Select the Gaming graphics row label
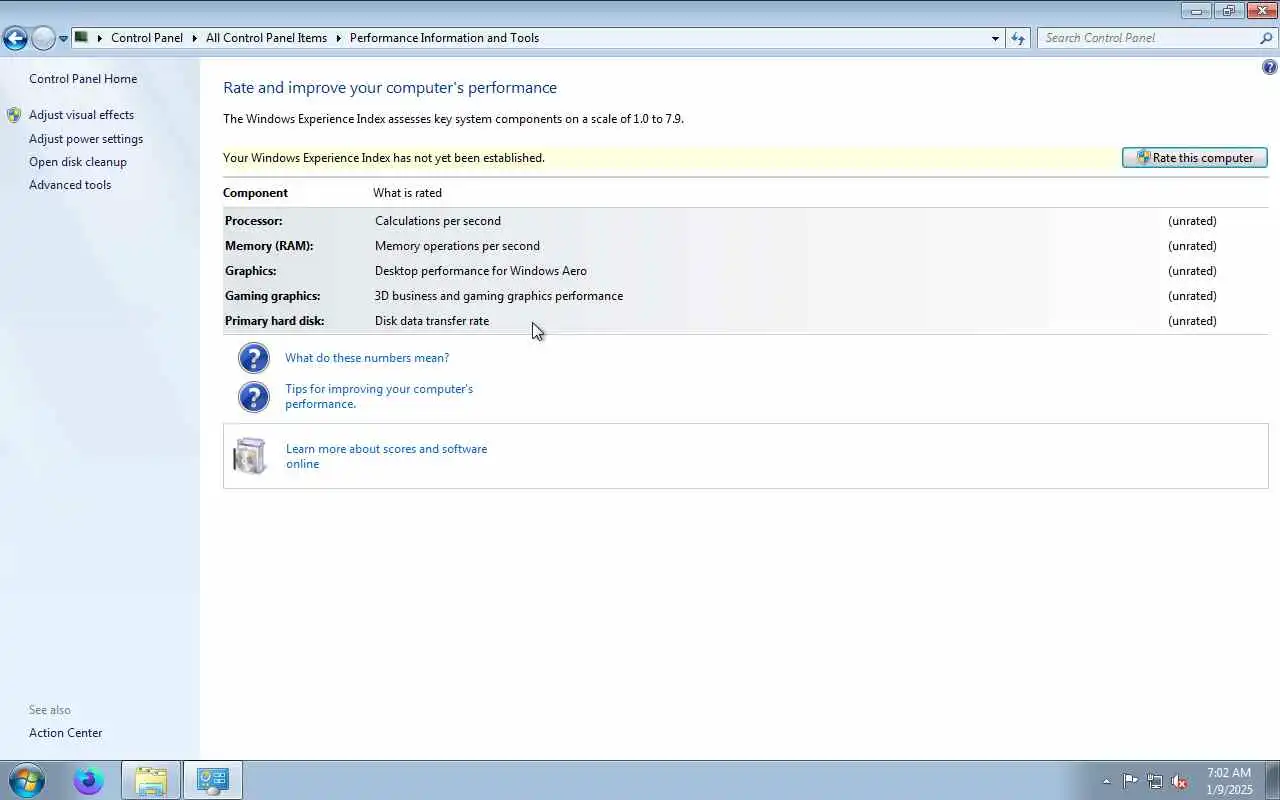The image size is (1280, 800). pyautogui.click(x=273, y=296)
